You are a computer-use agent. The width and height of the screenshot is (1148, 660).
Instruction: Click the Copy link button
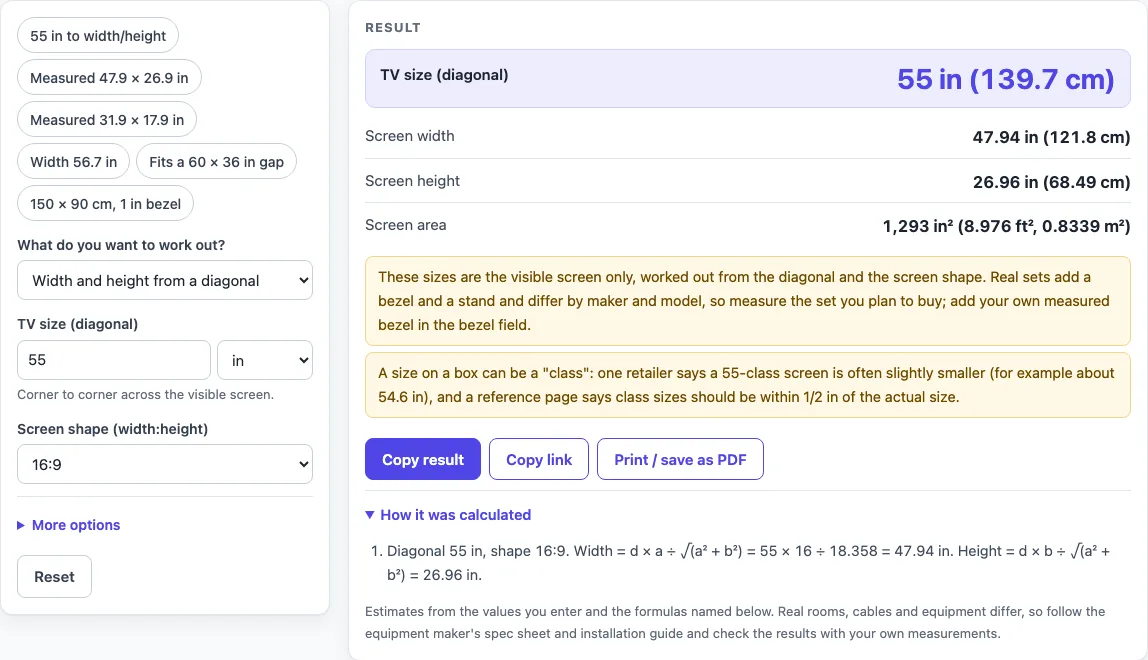coord(539,459)
